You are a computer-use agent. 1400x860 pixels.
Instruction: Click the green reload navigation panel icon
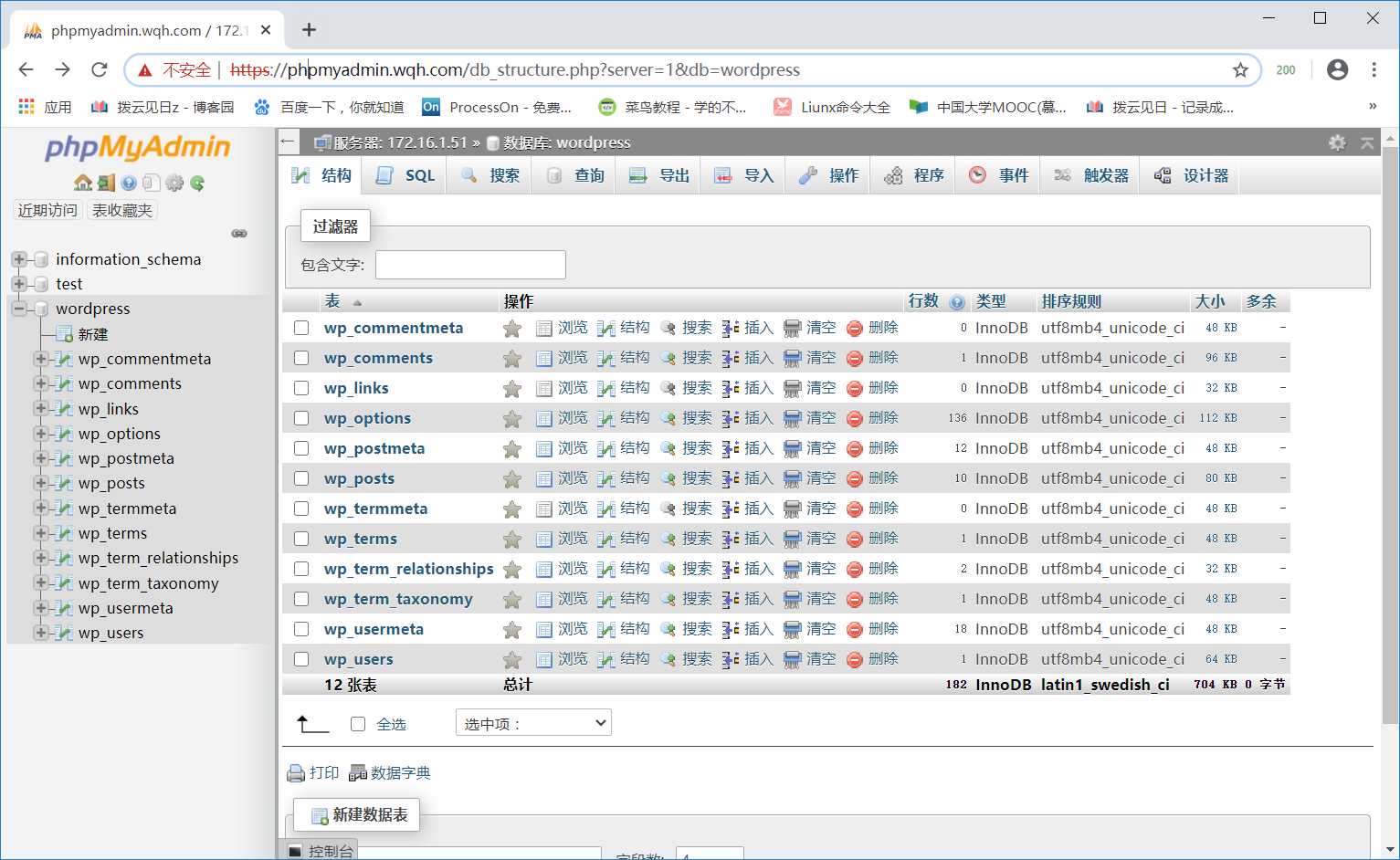pos(197,183)
